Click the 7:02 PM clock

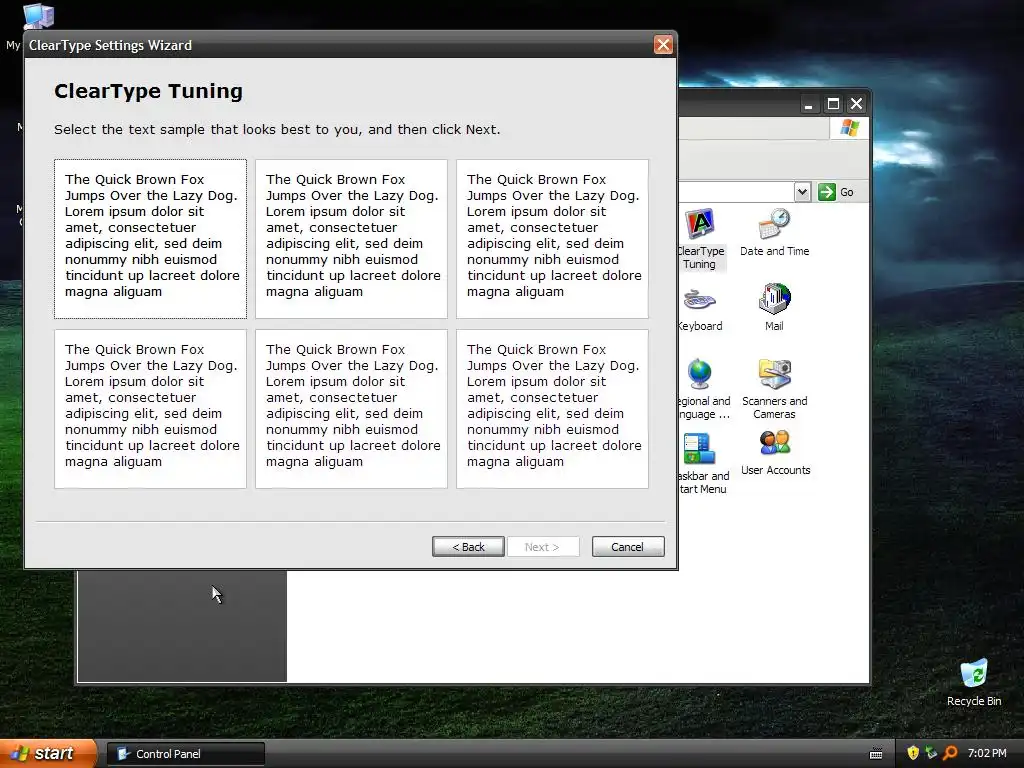click(x=987, y=753)
